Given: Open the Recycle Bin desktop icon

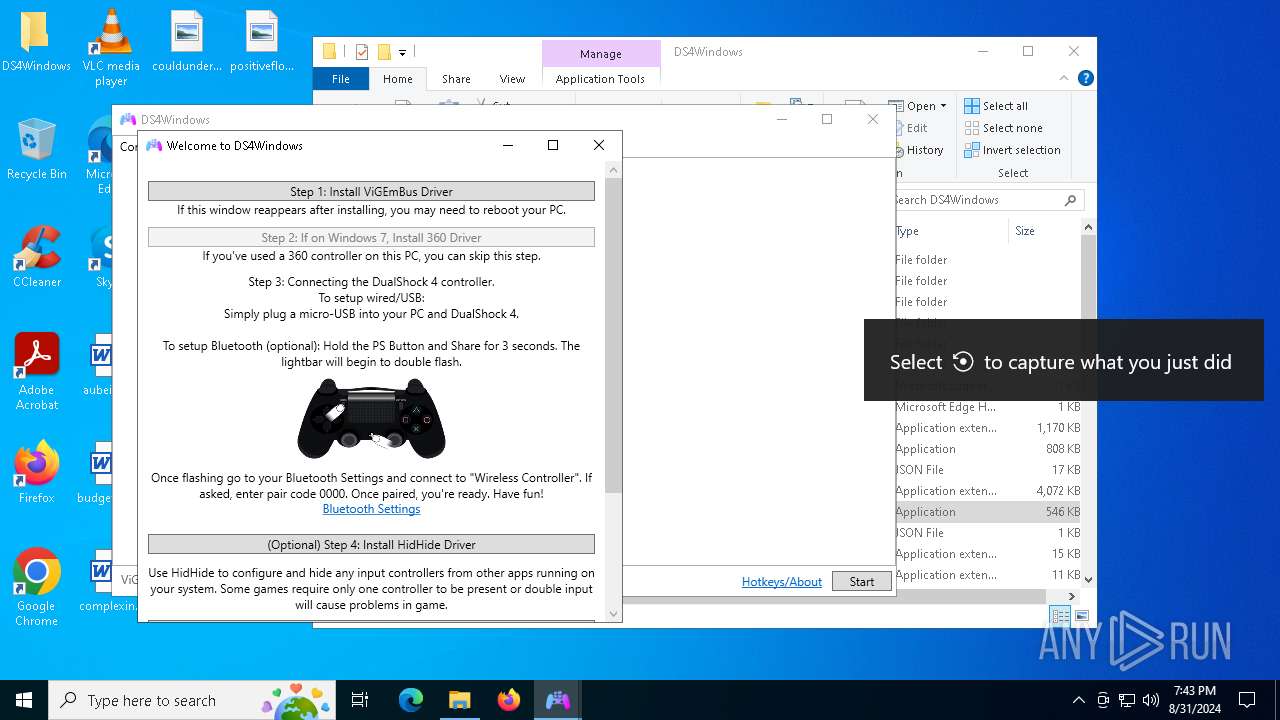Looking at the screenshot, I should (x=36, y=150).
